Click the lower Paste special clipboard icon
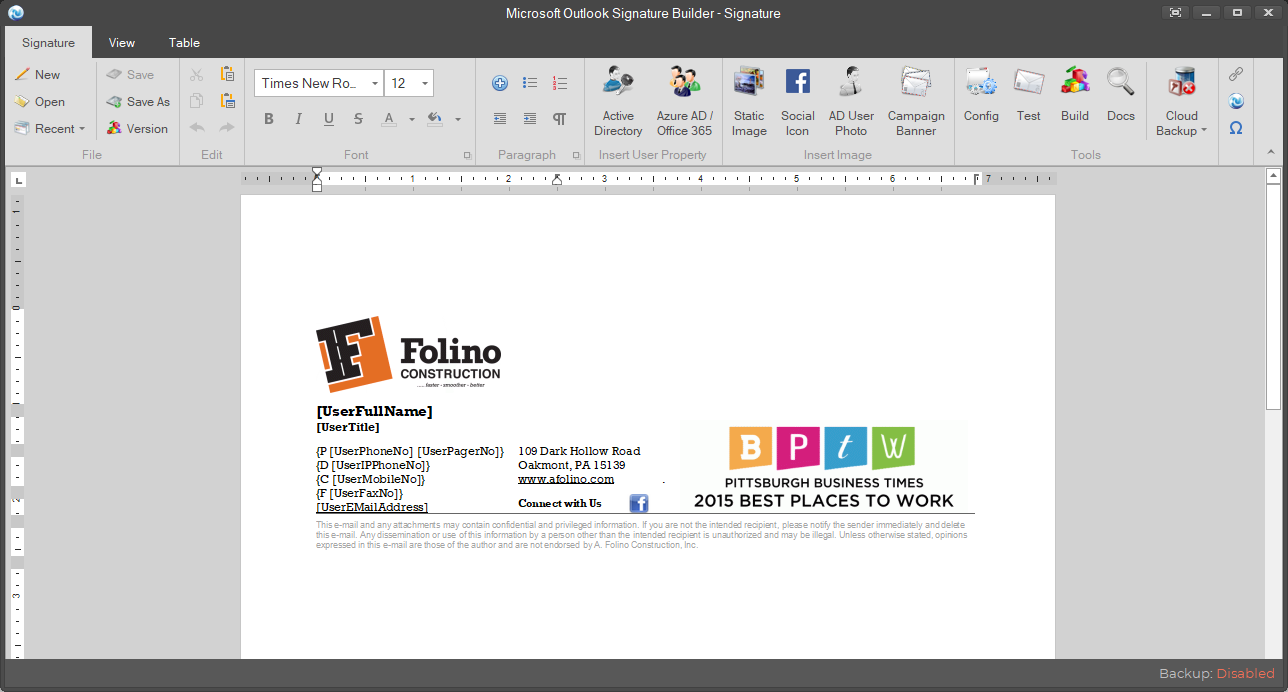1288x692 pixels. [227, 101]
